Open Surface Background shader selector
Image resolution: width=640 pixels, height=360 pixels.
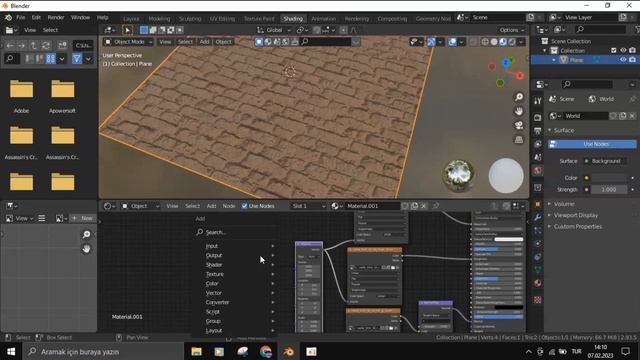[605, 161]
